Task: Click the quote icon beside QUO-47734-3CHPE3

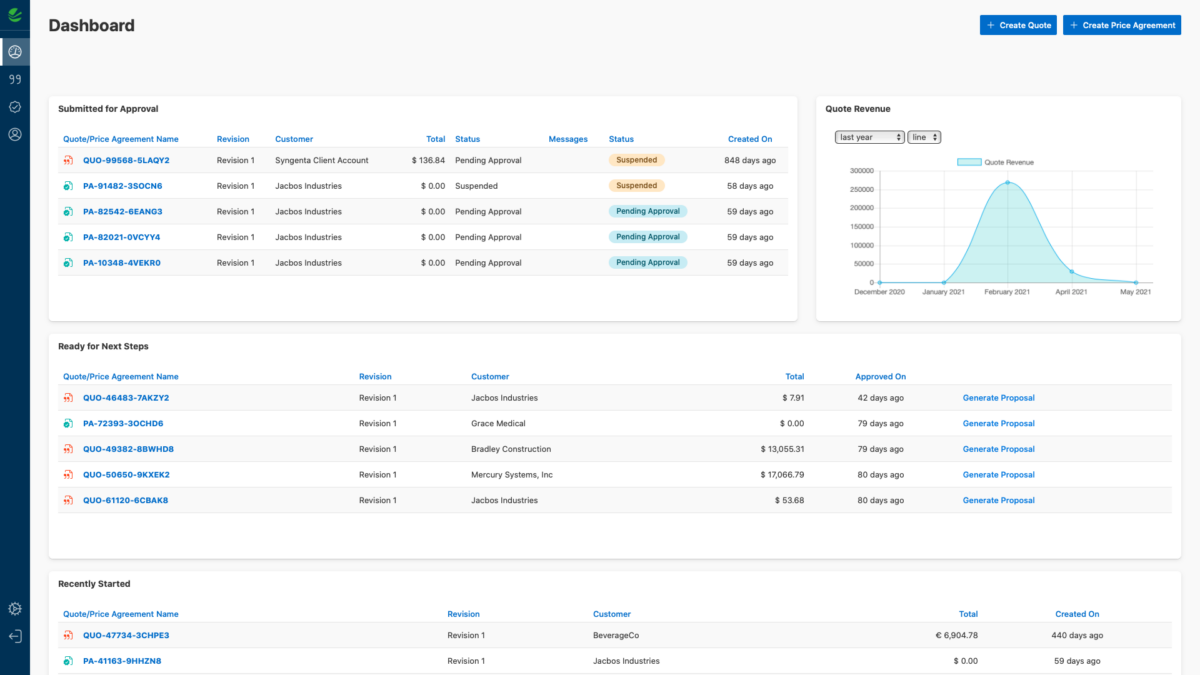Action: coord(67,635)
